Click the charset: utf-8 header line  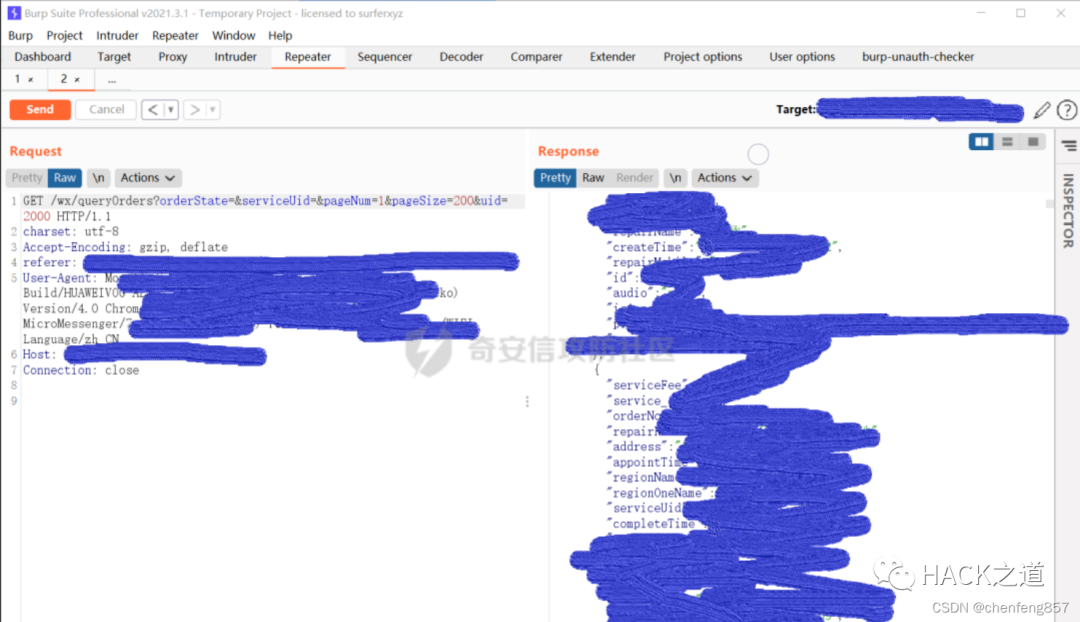(71, 231)
